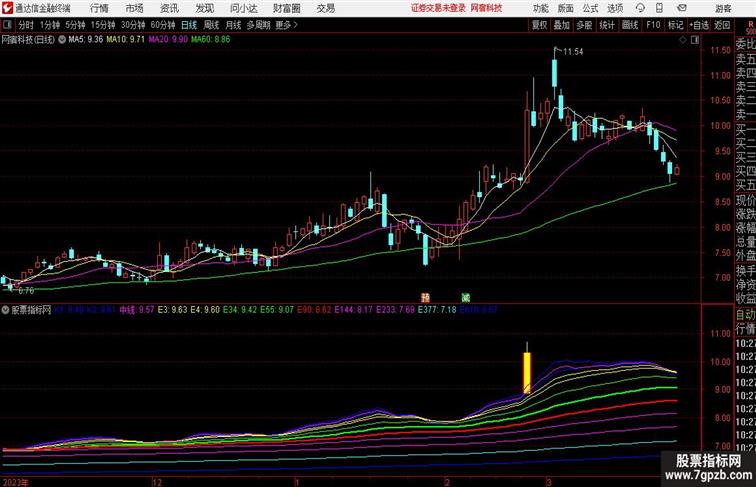This screenshot has width=756, height=487.
Task: Switch to 60分钟 period tab
Action: pyautogui.click(x=163, y=25)
